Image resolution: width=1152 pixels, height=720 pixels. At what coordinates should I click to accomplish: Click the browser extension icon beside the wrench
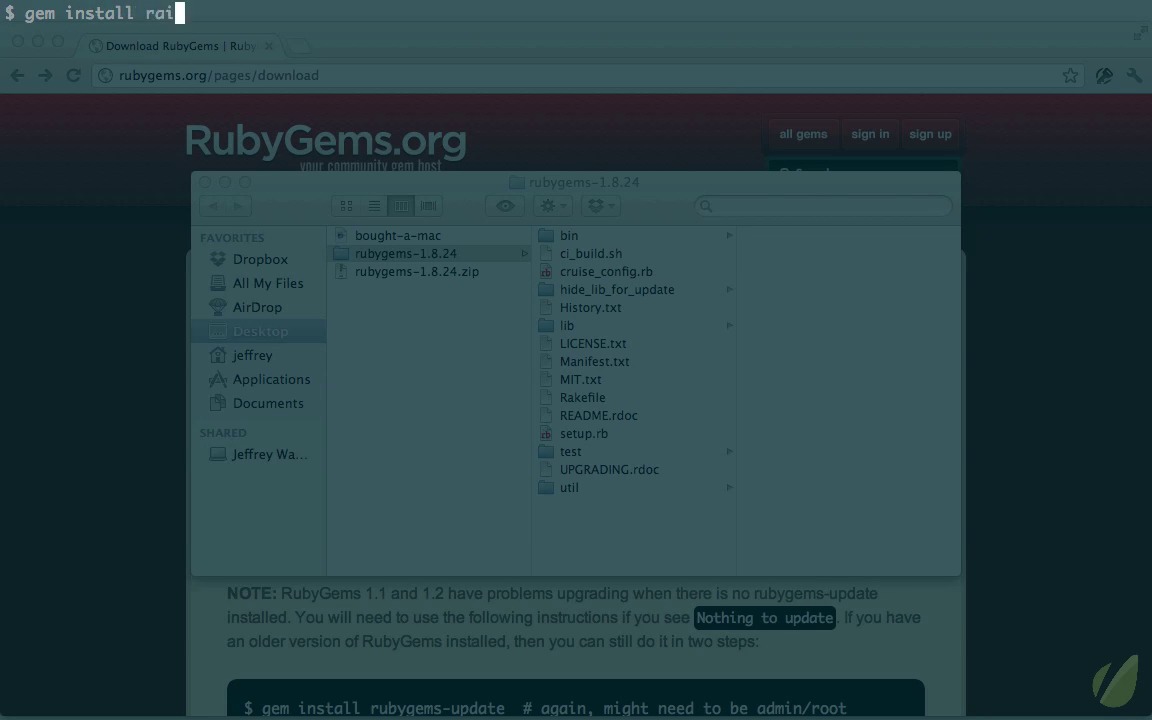tap(1104, 75)
